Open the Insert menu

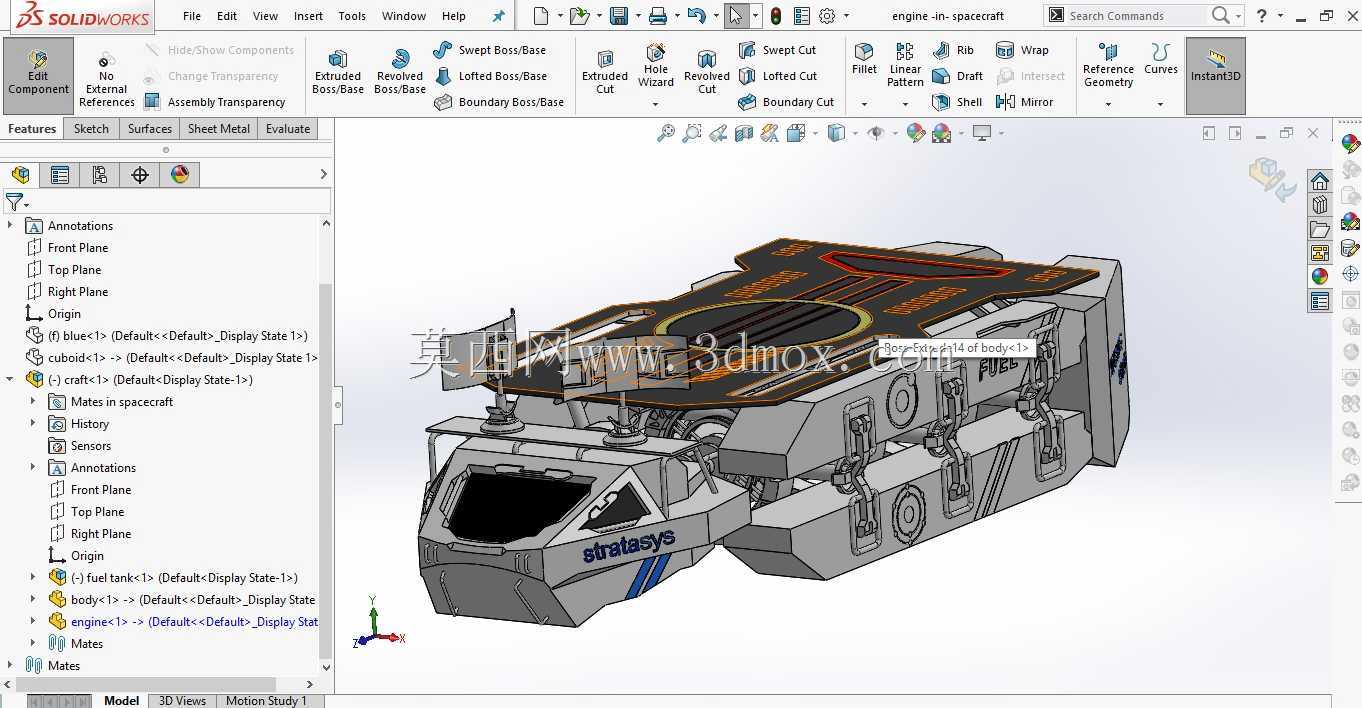(308, 16)
